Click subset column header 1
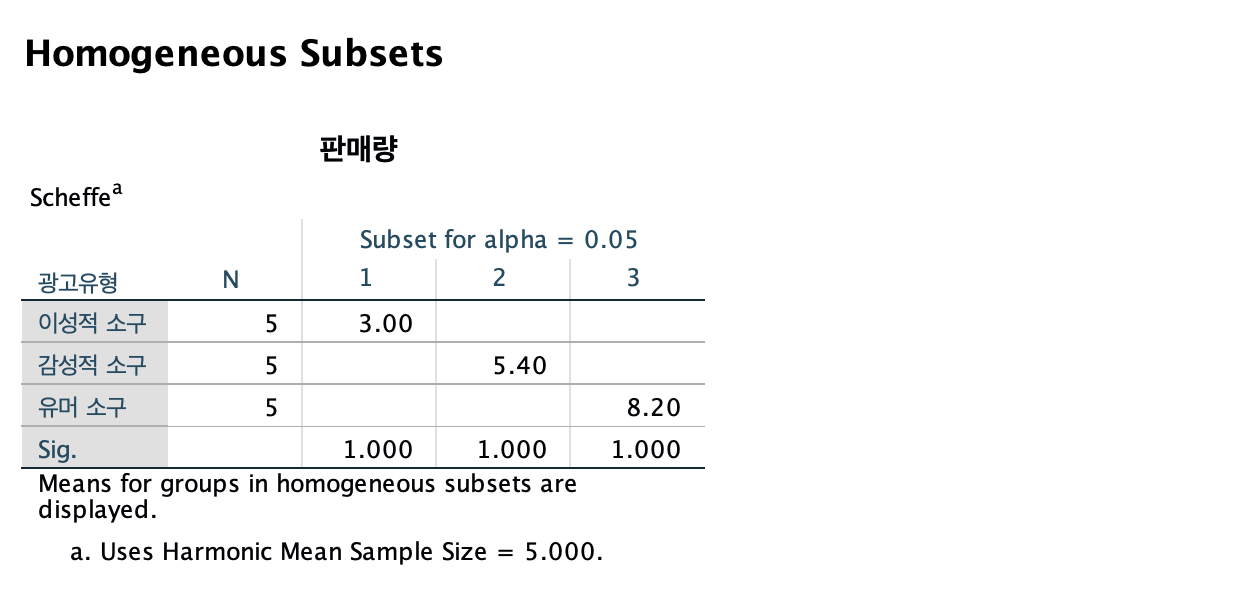Image resolution: width=1244 pixels, height=606 pixels. point(366,279)
